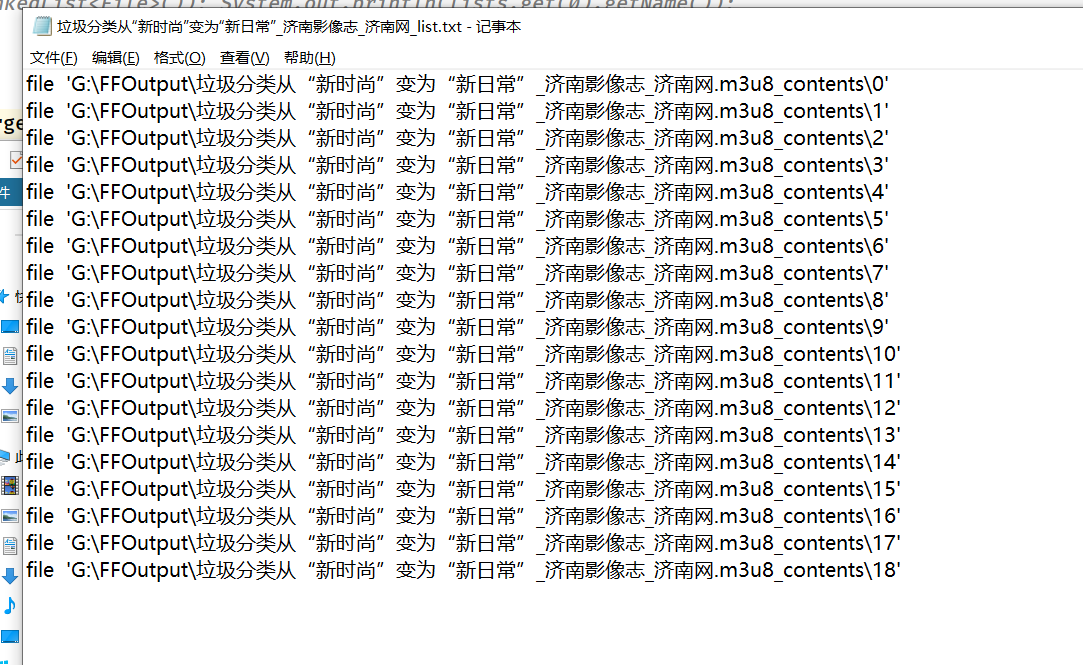Toggle the red checkbox behind Notepad
1083x665 pixels.
click(16, 160)
